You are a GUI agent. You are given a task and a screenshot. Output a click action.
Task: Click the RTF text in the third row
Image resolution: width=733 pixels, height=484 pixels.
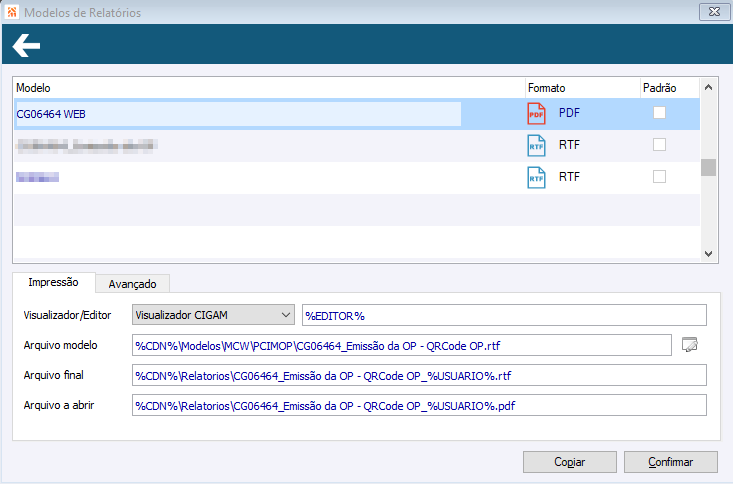pyautogui.click(x=569, y=177)
